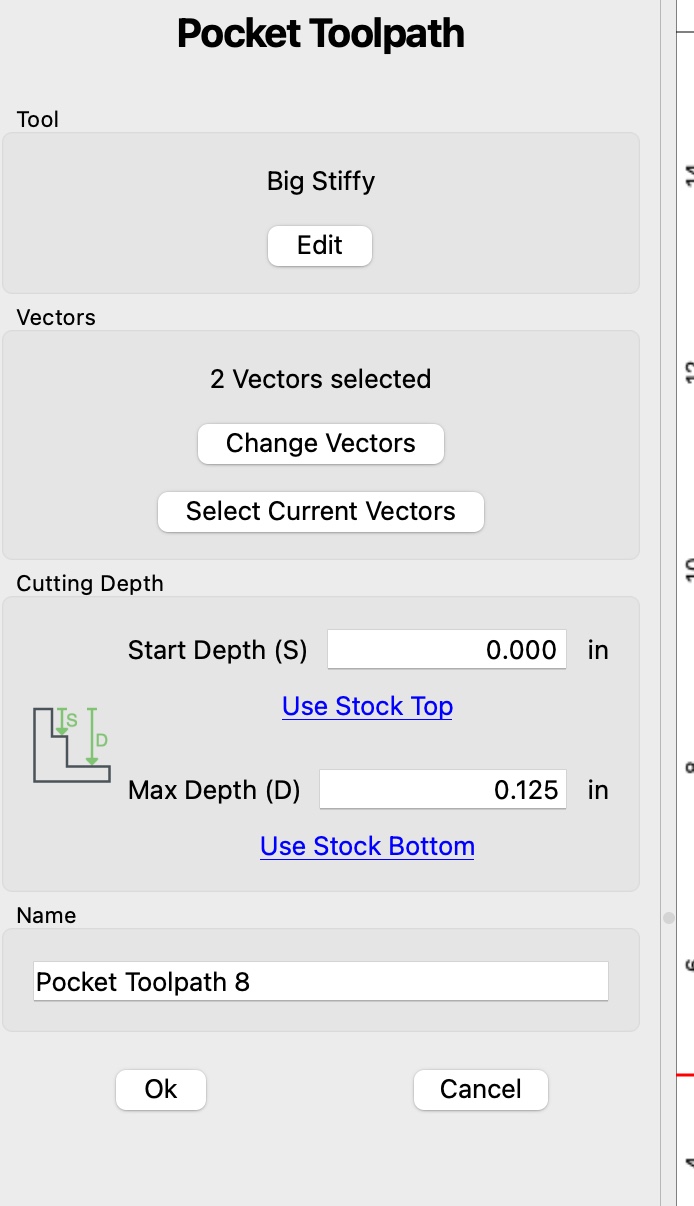Confirm the toolpath with Ok
Viewport: 694px width, 1206px height.
tap(161, 1090)
